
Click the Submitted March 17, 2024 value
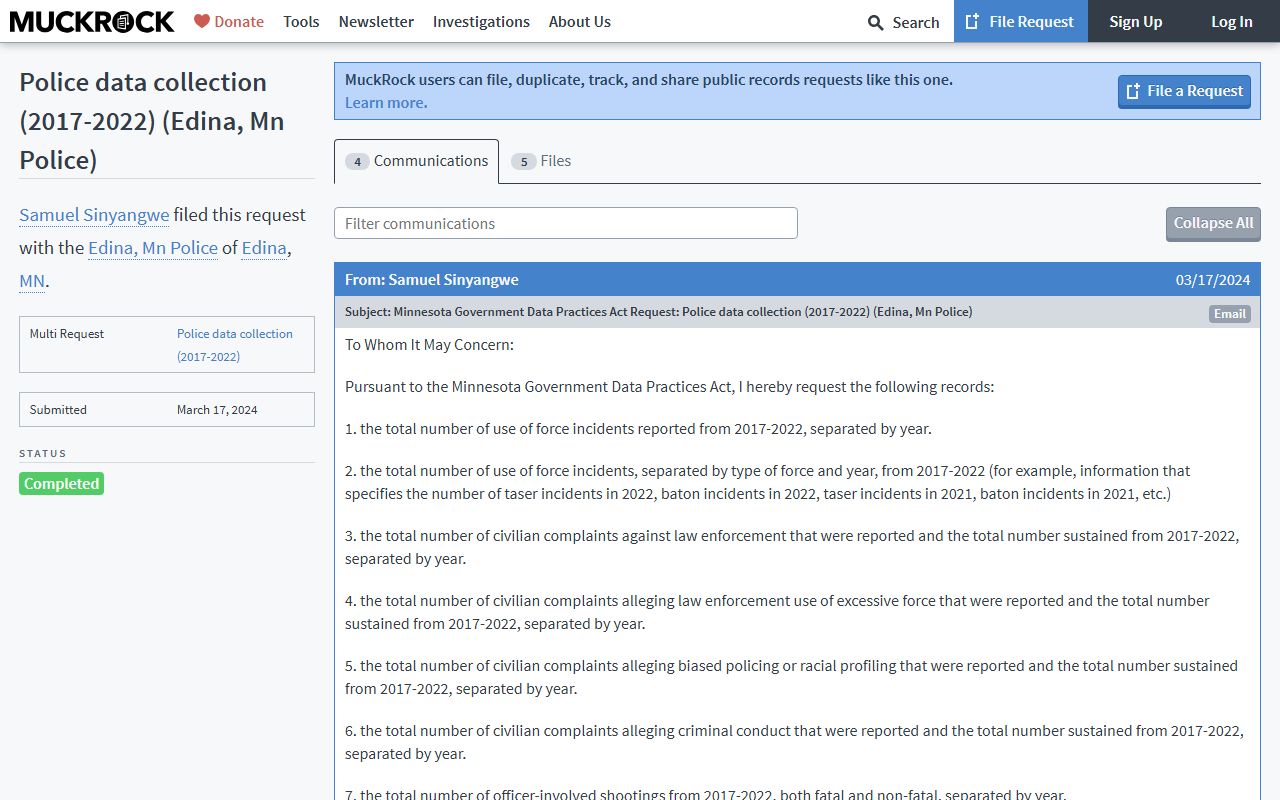(x=217, y=410)
